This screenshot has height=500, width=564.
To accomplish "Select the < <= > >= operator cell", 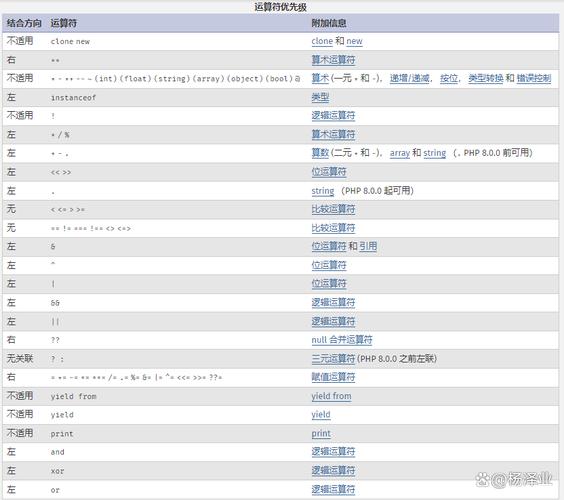I will (68, 210).
